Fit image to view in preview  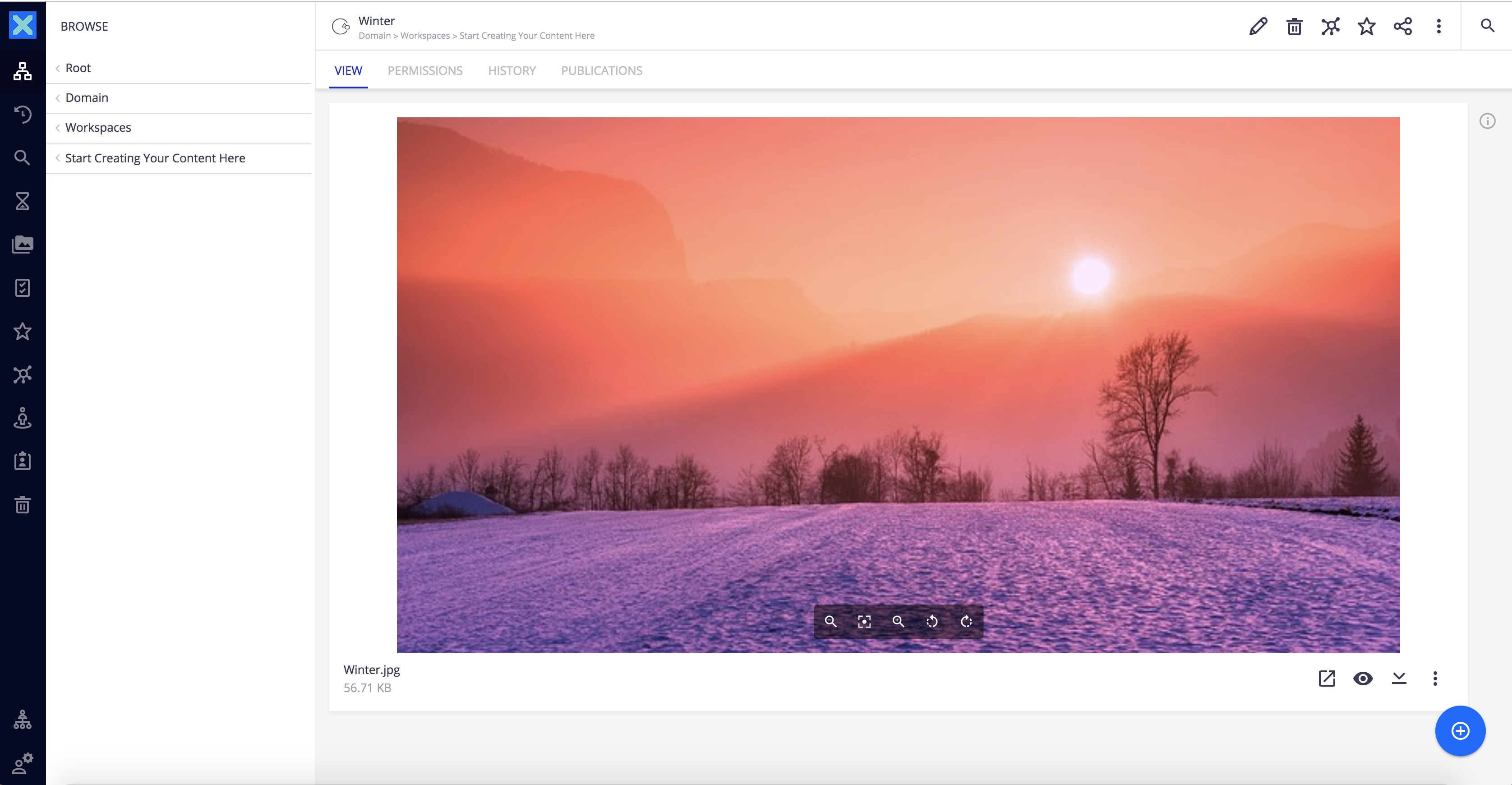[865, 621]
